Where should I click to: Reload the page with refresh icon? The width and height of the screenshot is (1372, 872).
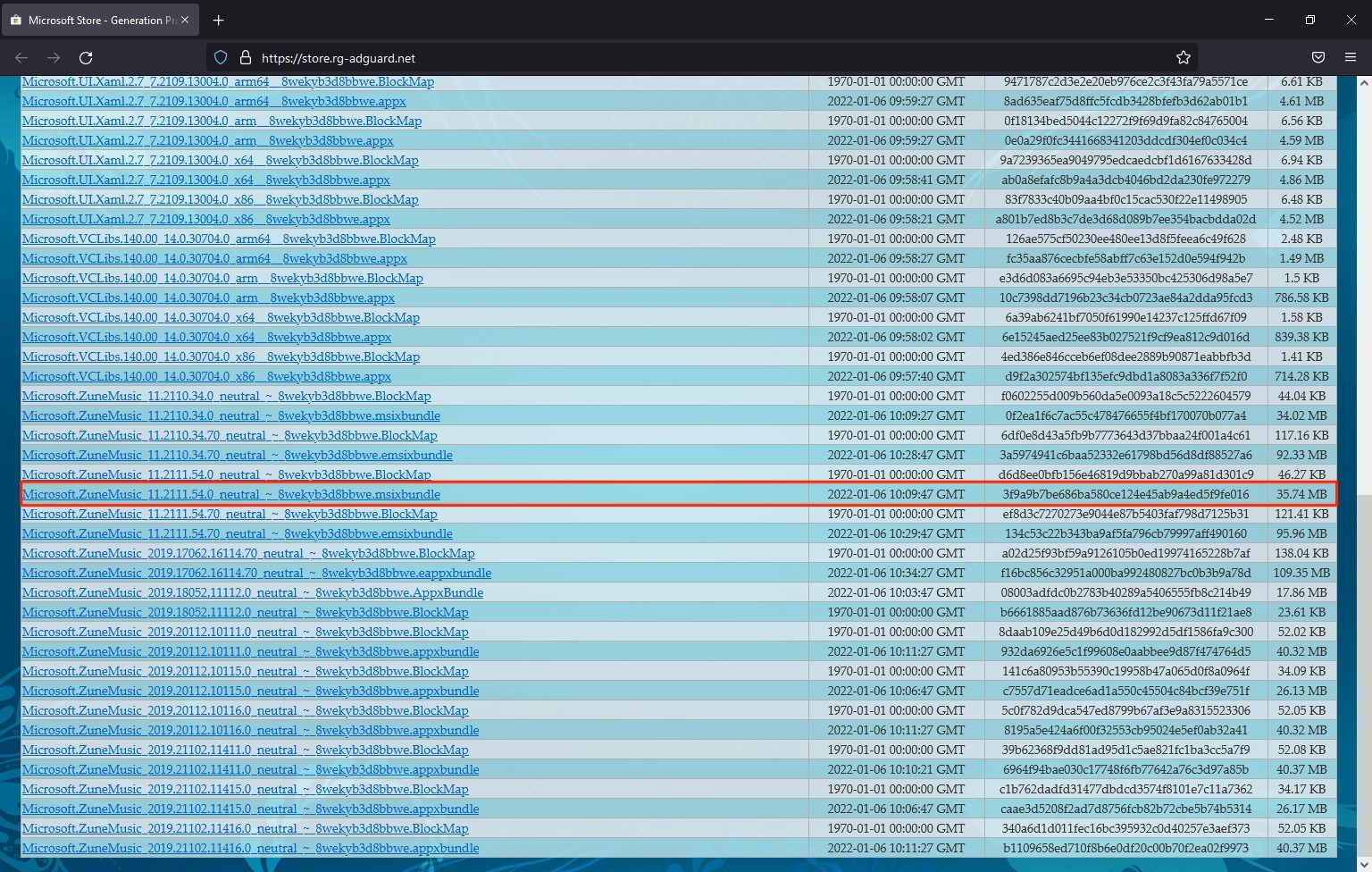coord(86,57)
